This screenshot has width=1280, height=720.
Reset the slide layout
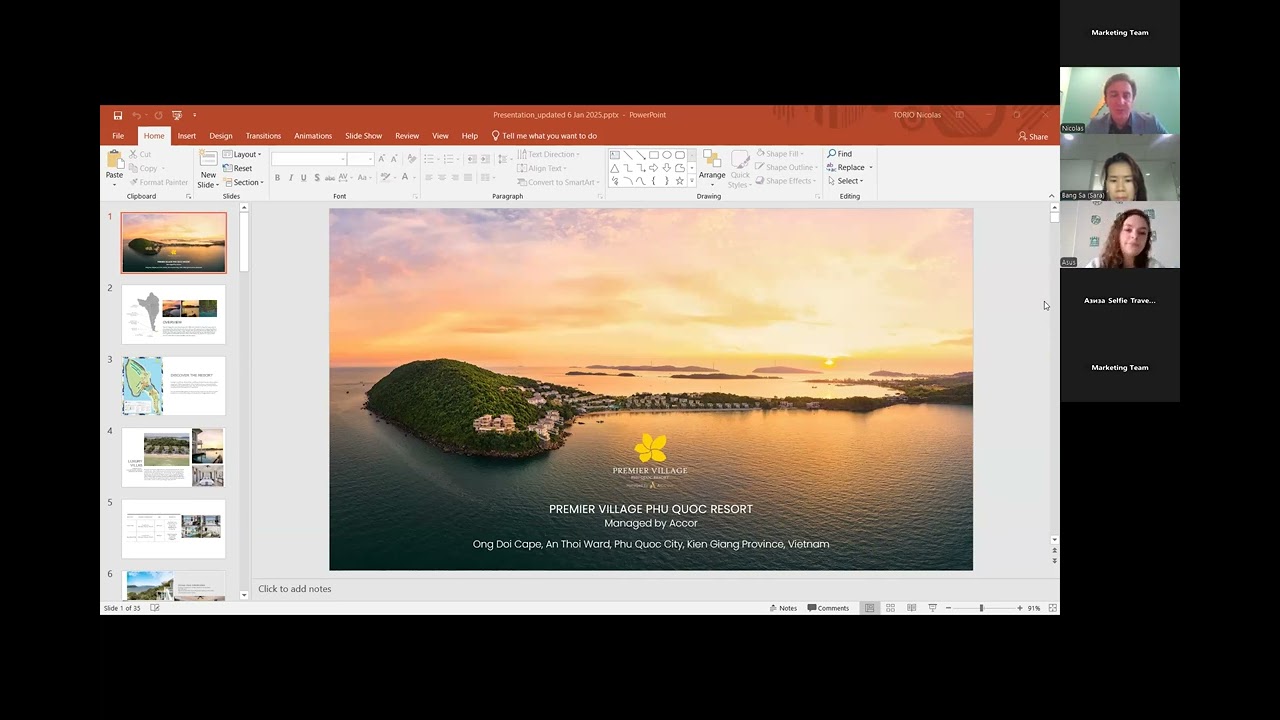(x=237, y=168)
